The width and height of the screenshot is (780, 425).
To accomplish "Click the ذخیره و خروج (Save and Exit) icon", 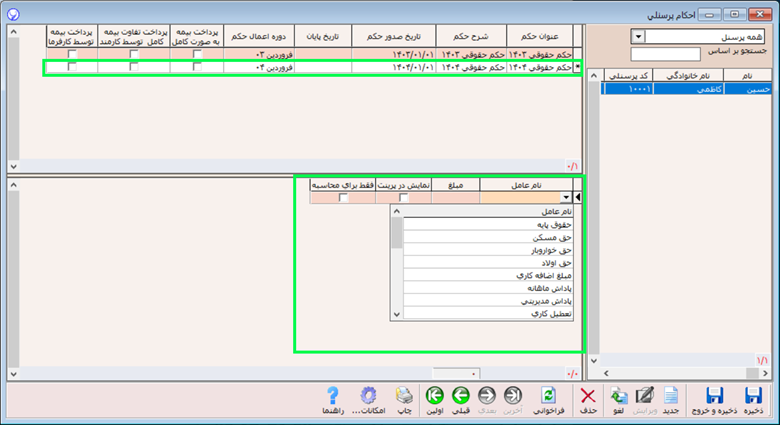I will coord(715,398).
